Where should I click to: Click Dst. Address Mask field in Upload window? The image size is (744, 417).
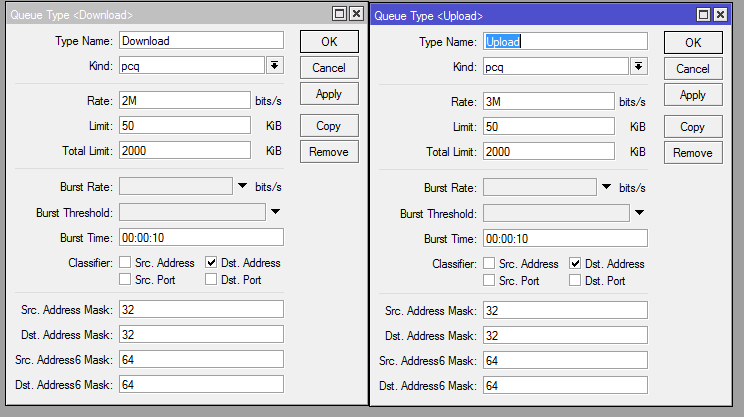click(565, 335)
